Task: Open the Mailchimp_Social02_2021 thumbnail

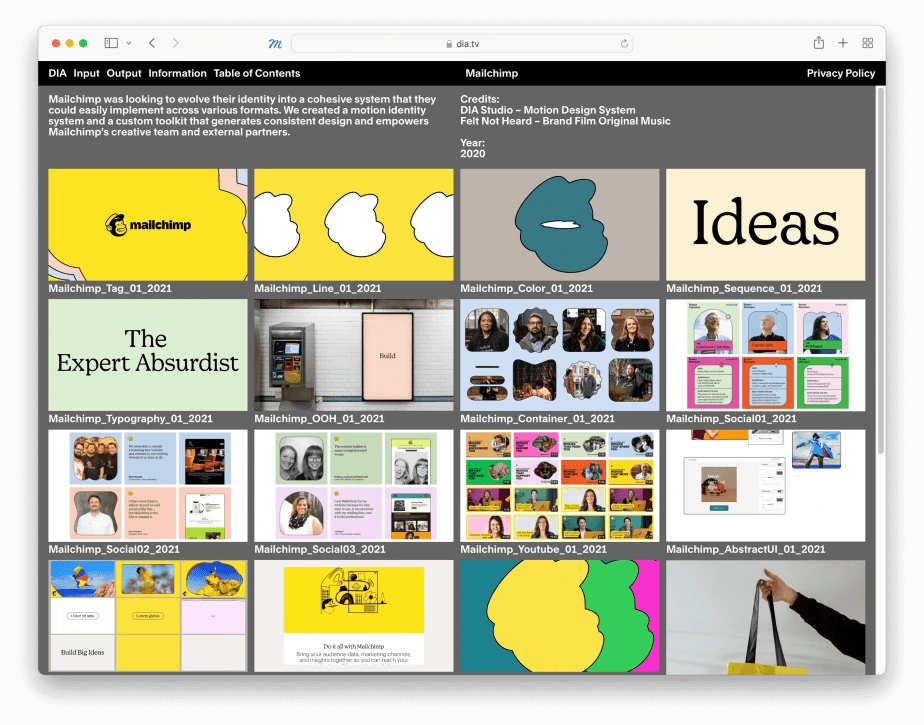Action: [148, 485]
